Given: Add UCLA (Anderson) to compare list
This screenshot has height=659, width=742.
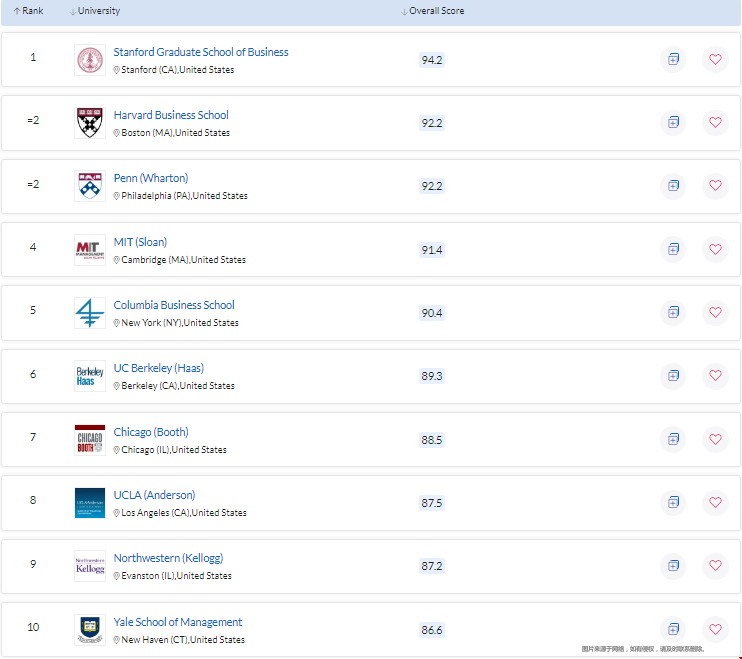Looking at the screenshot, I should pyautogui.click(x=673, y=502).
